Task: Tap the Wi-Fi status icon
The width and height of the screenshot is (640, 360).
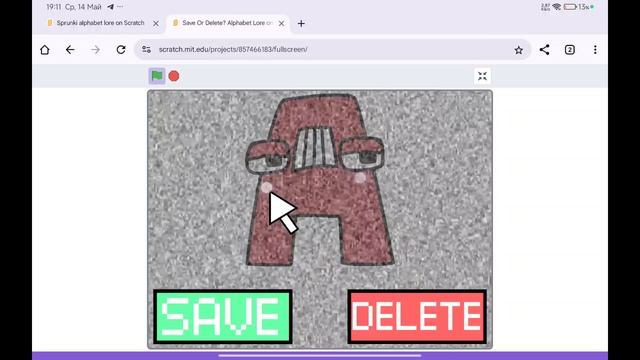Action: click(556, 7)
